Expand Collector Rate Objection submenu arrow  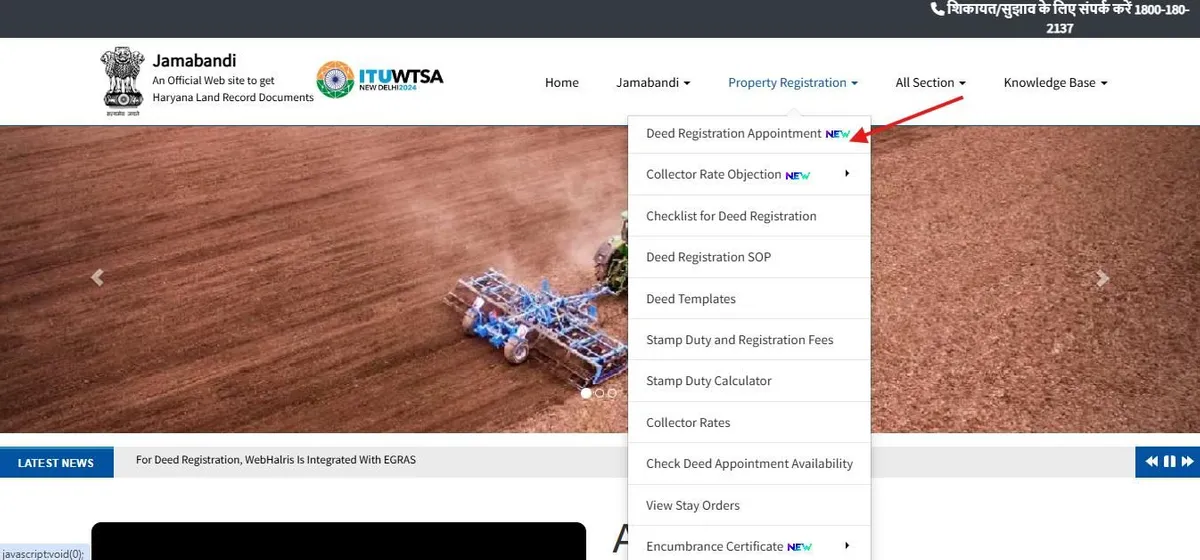847,174
